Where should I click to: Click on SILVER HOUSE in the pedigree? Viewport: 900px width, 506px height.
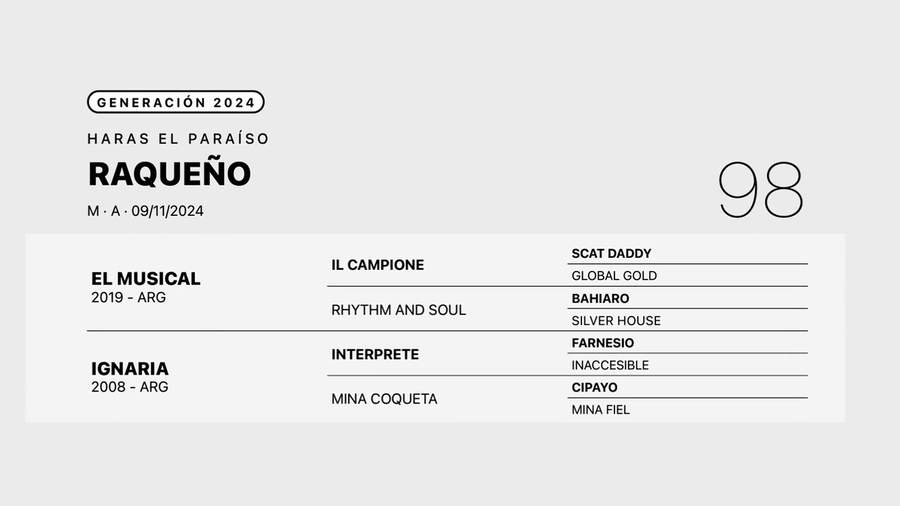(616, 321)
